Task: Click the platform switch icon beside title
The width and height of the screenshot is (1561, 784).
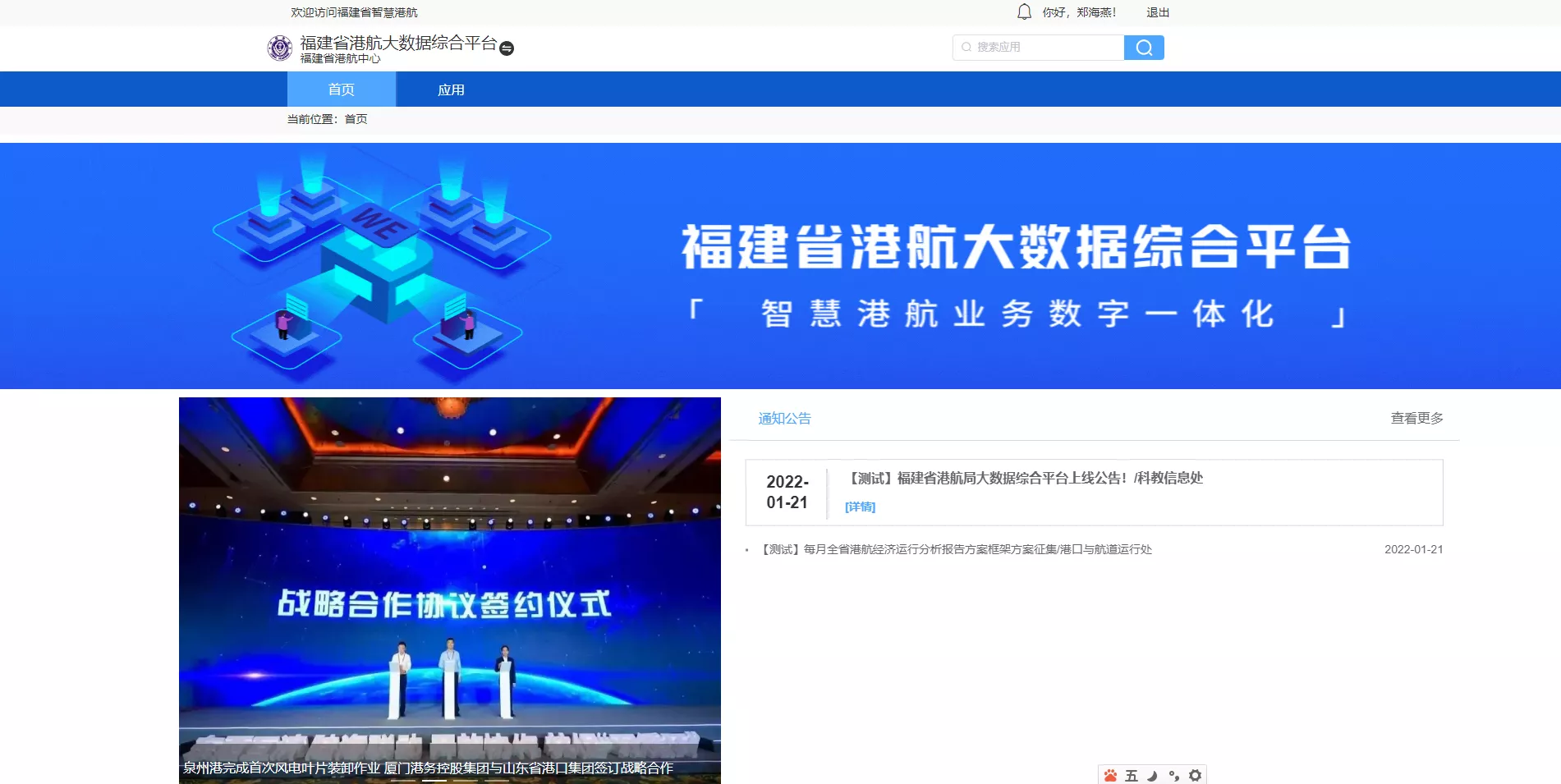Action: (507, 48)
